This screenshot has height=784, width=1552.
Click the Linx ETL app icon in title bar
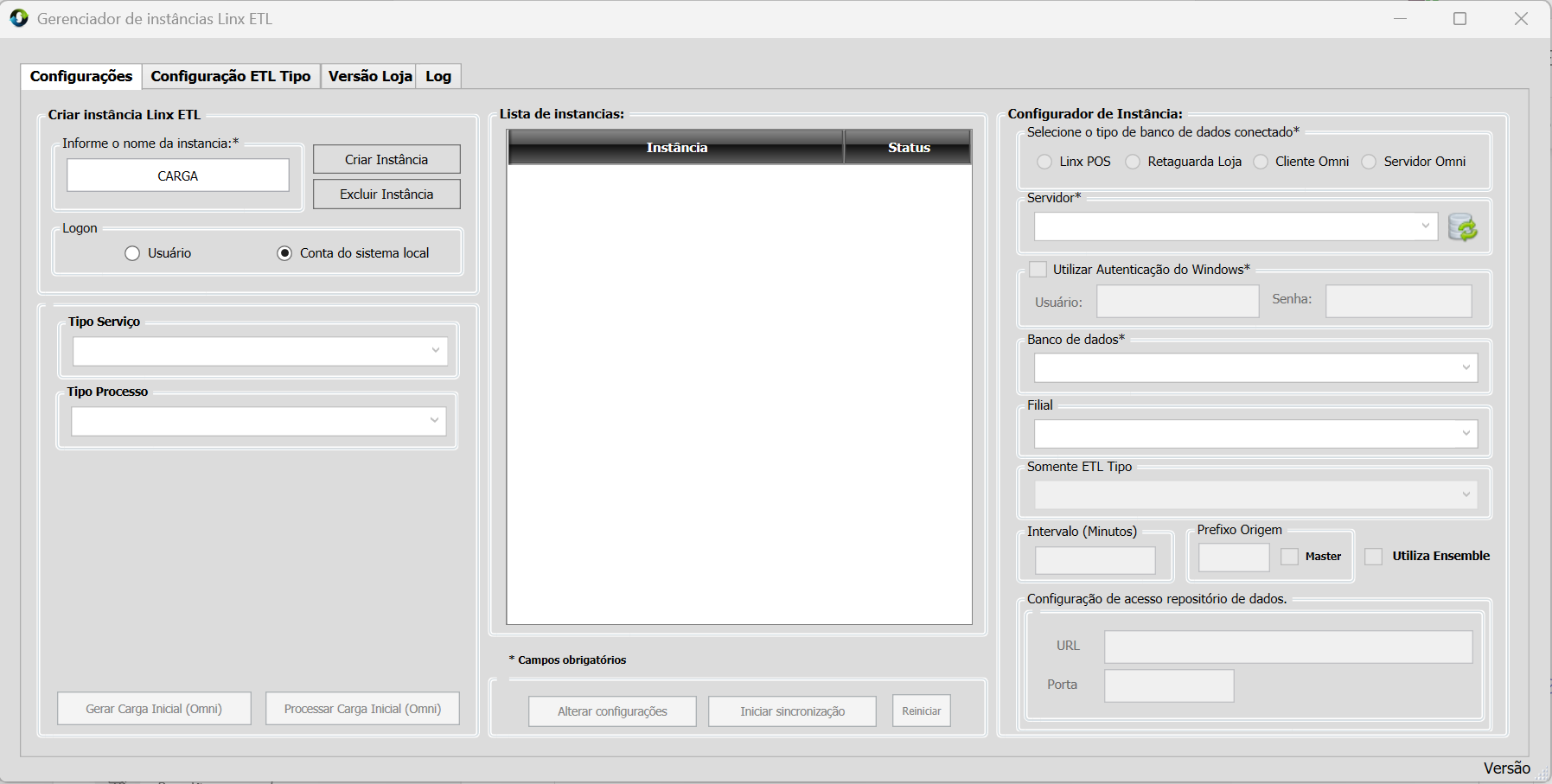19,18
